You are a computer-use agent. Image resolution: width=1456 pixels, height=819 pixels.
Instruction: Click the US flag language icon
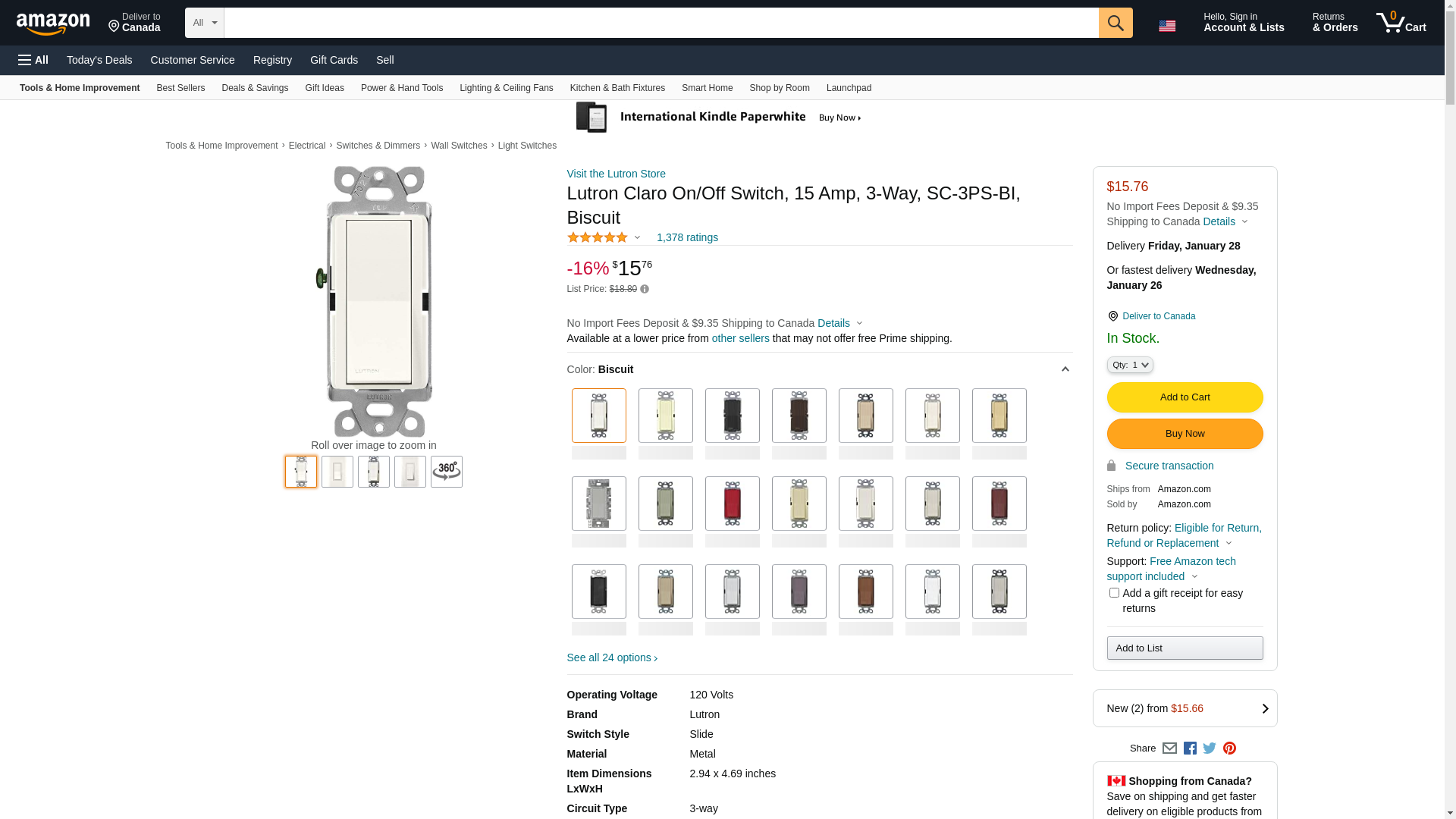coord(1167,26)
